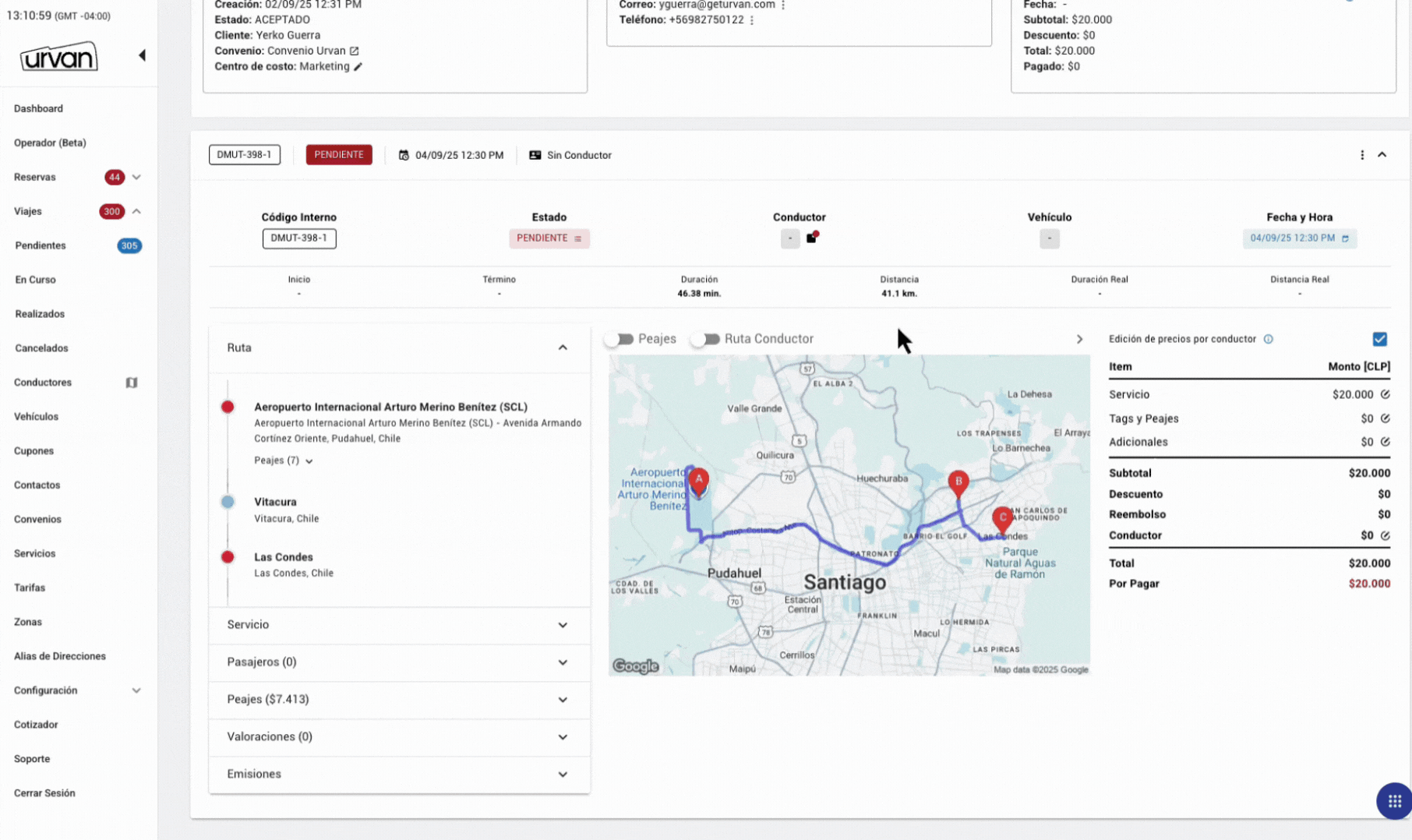
Task: Click the Vehículo dash field
Action: (x=1049, y=238)
